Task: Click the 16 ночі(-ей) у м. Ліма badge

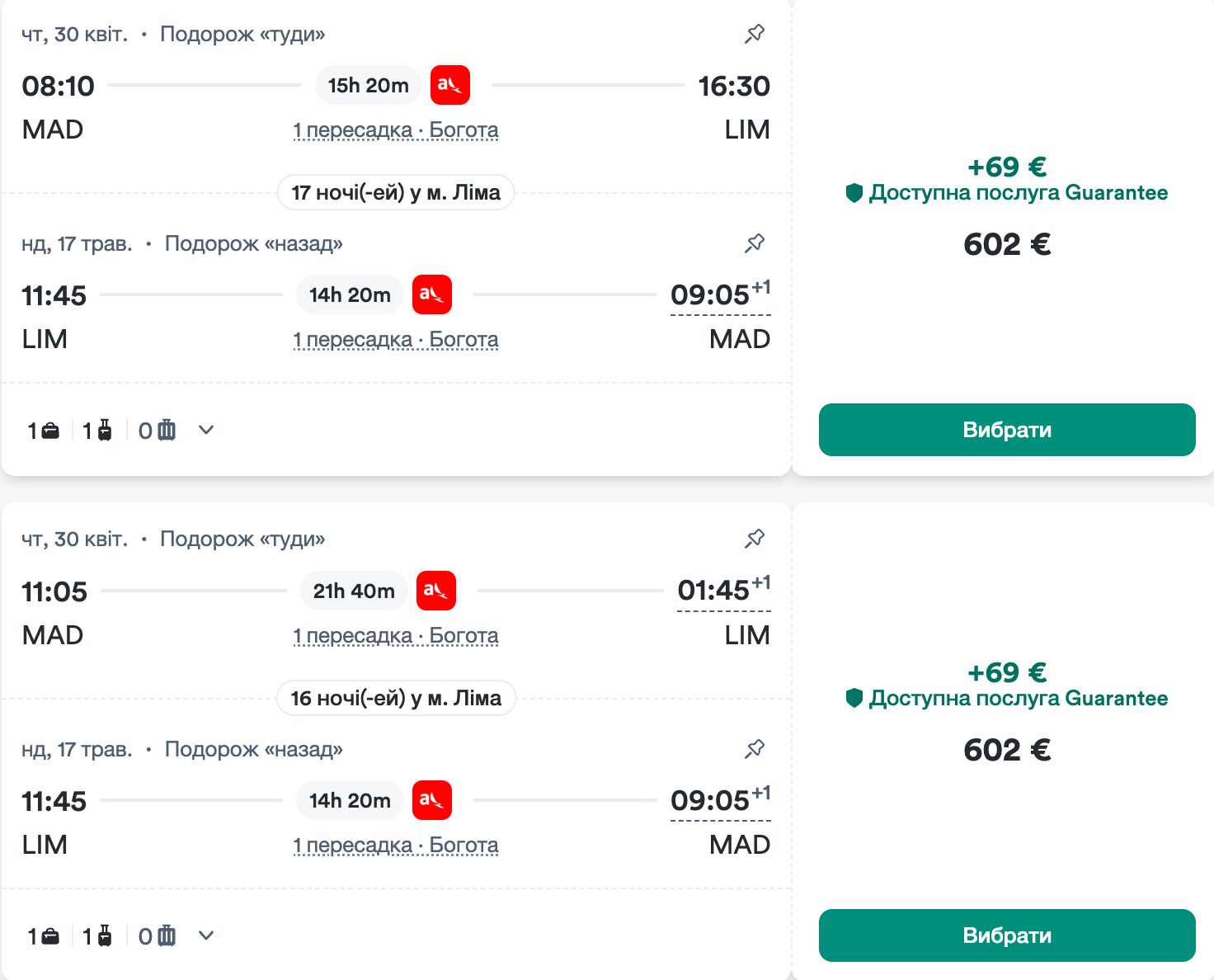Action: pos(396,698)
